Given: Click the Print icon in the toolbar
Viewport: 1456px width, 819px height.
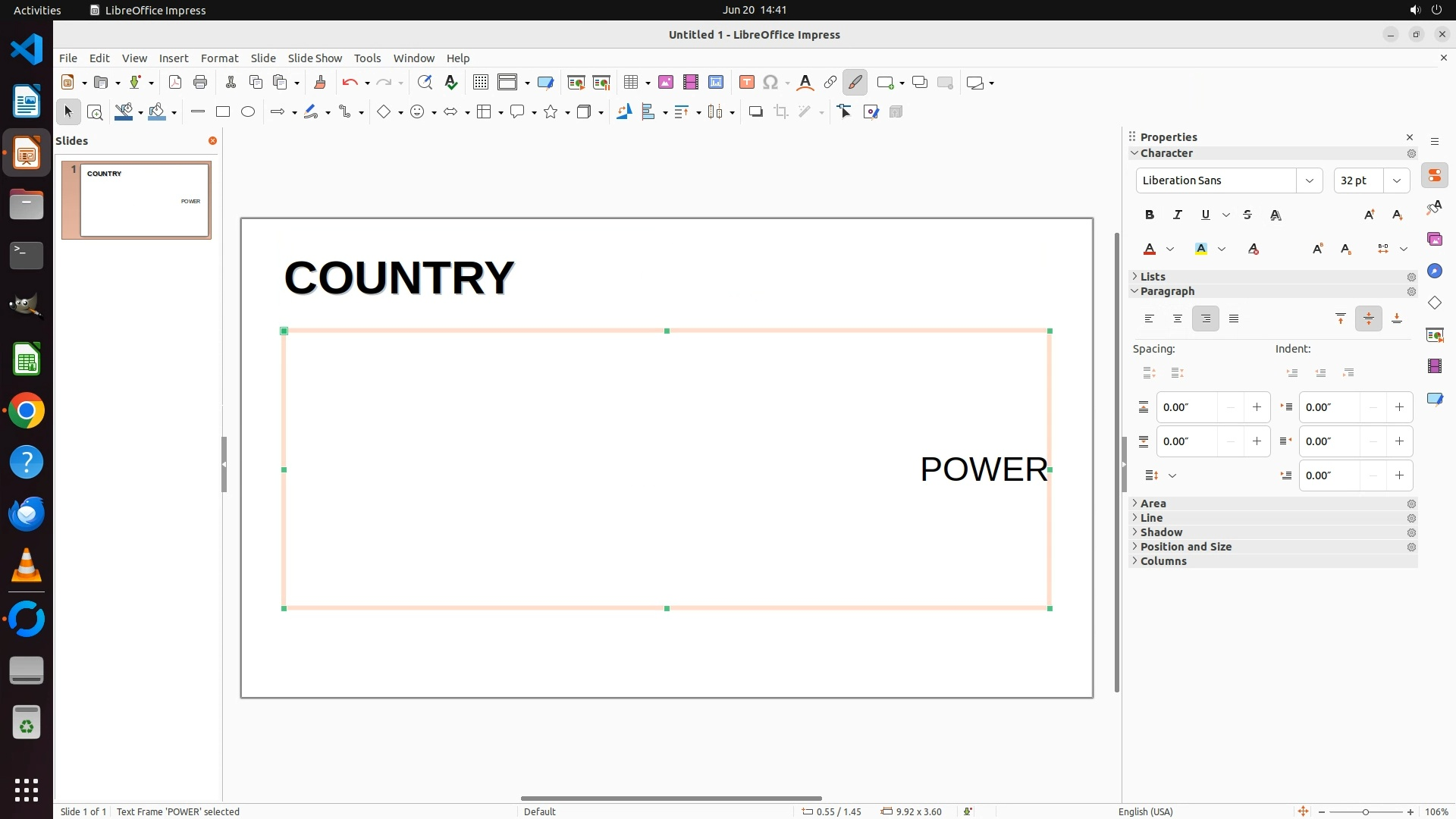Looking at the screenshot, I should tap(200, 83).
